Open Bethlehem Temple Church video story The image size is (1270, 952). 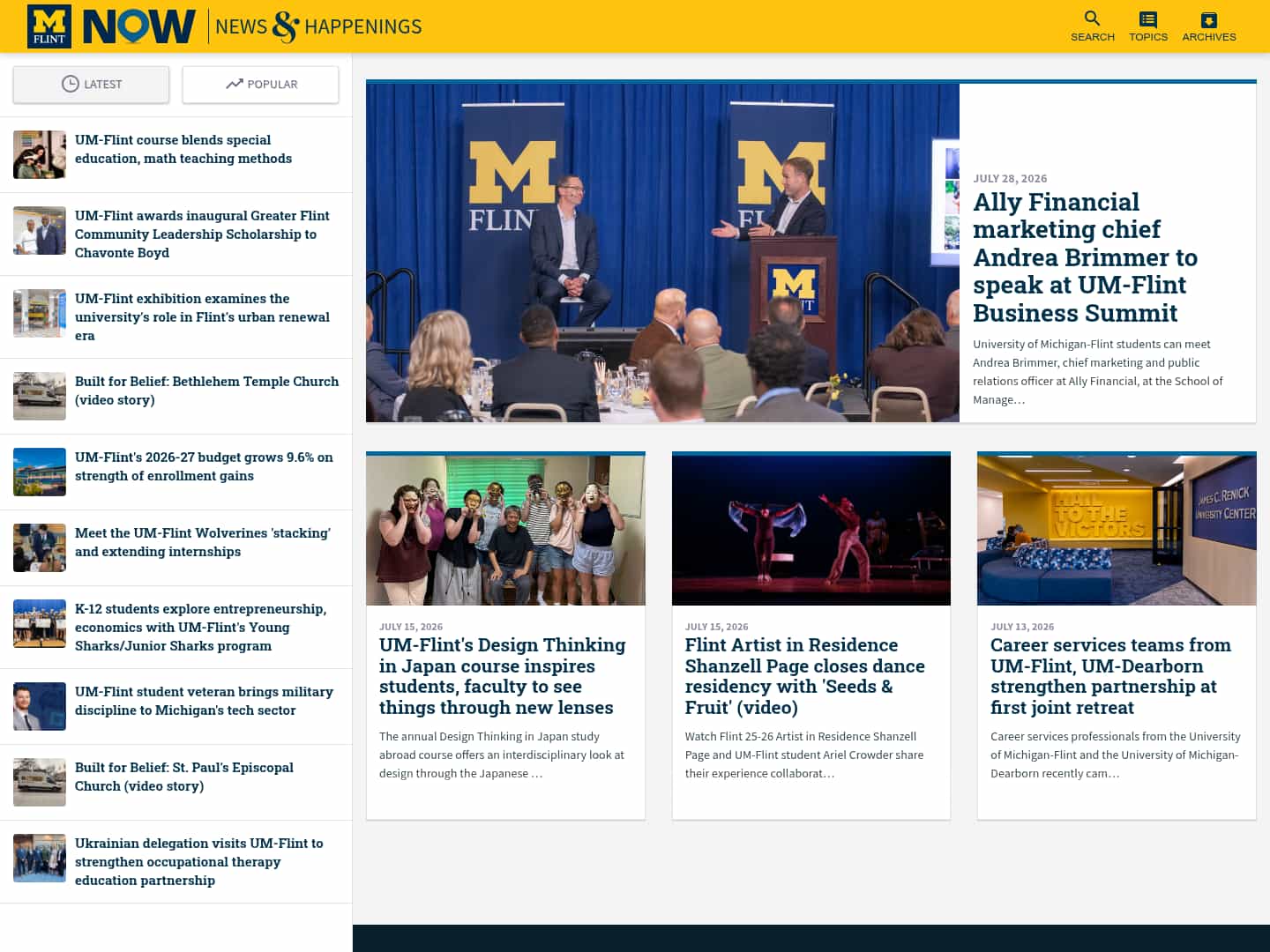coord(206,390)
